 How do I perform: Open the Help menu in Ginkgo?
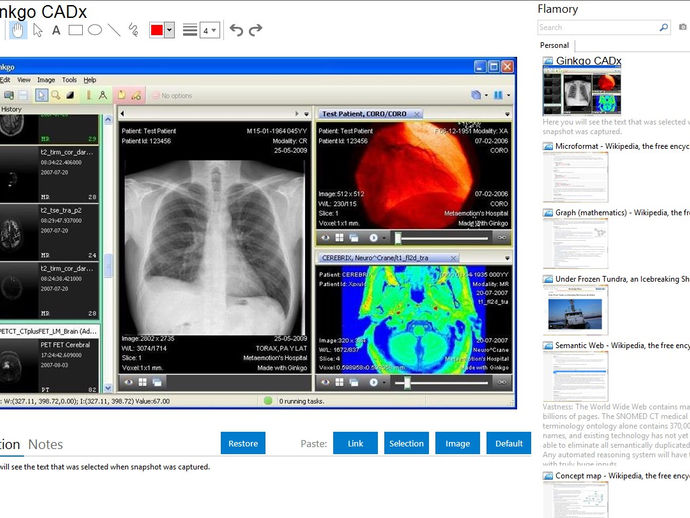(90, 80)
